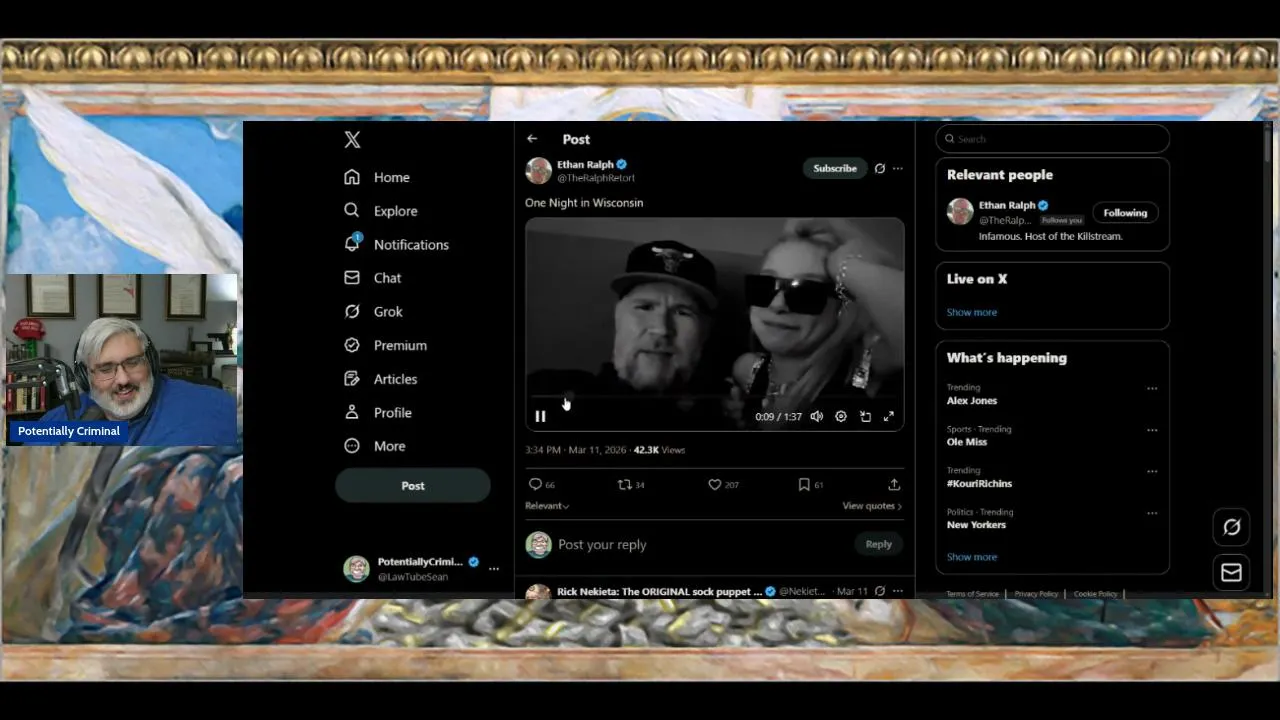Screen dimensions: 1280x720
Task: Click Show more under Live on X
Action: [x=972, y=312]
